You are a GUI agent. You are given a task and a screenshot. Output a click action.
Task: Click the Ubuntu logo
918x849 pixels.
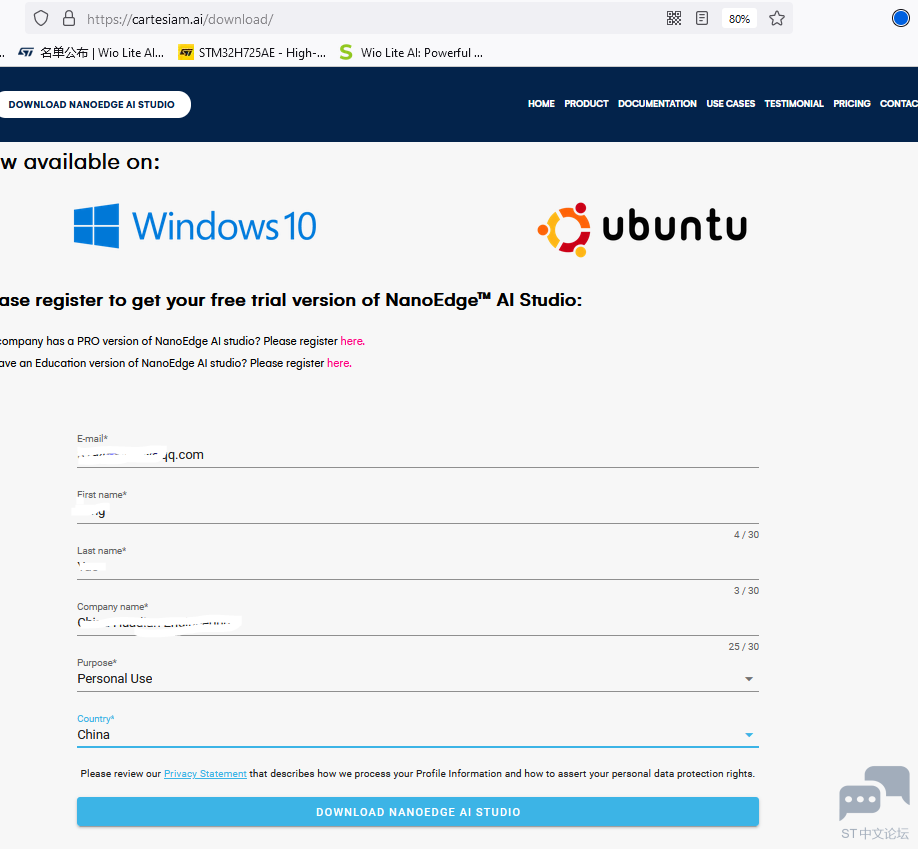[642, 229]
